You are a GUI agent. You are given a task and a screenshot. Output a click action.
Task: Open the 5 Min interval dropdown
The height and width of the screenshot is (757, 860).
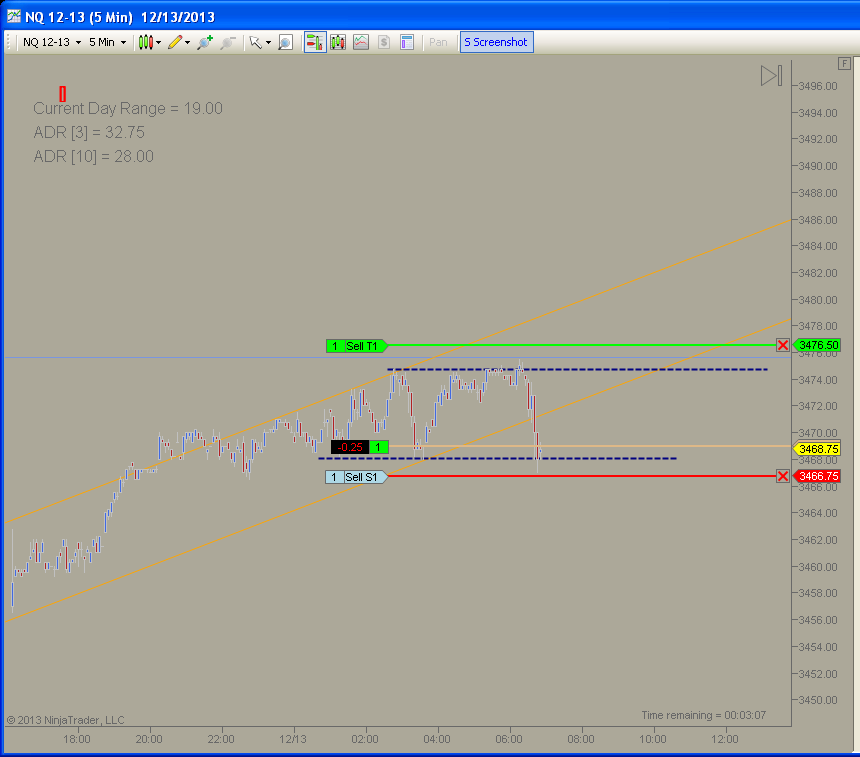[108, 42]
